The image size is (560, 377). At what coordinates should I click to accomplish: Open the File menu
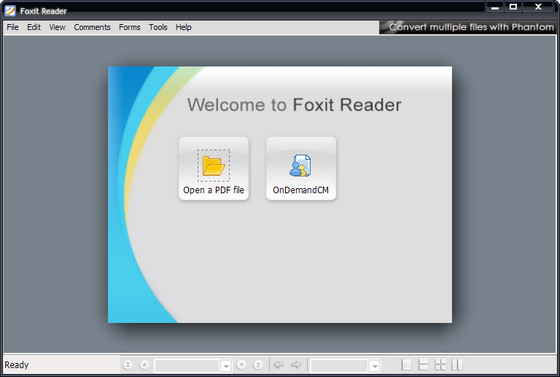12,27
